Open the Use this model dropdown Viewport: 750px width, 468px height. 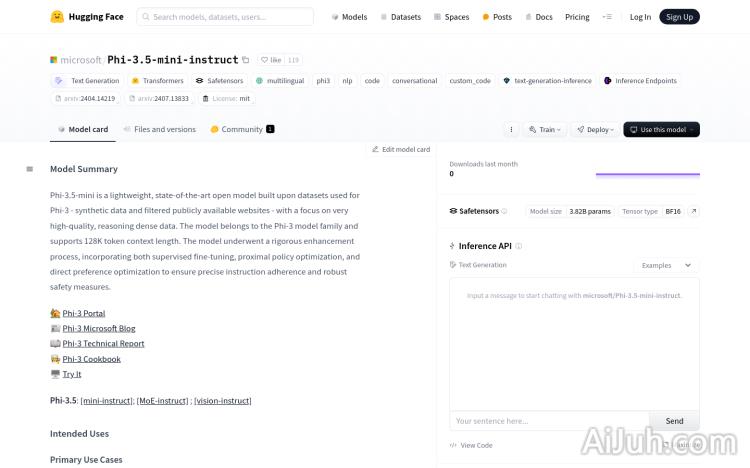point(661,129)
